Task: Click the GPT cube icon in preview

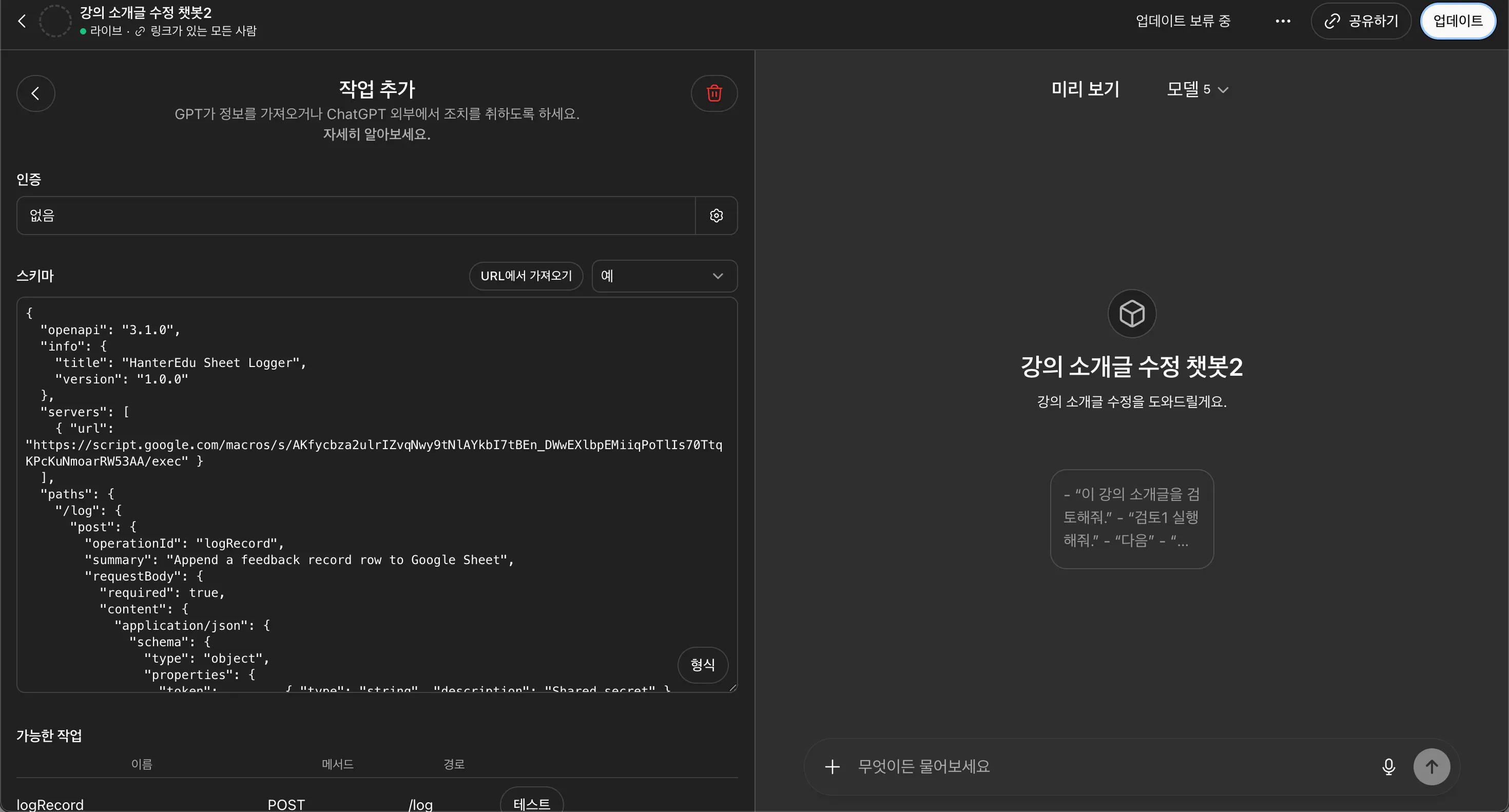Action: point(1131,314)
